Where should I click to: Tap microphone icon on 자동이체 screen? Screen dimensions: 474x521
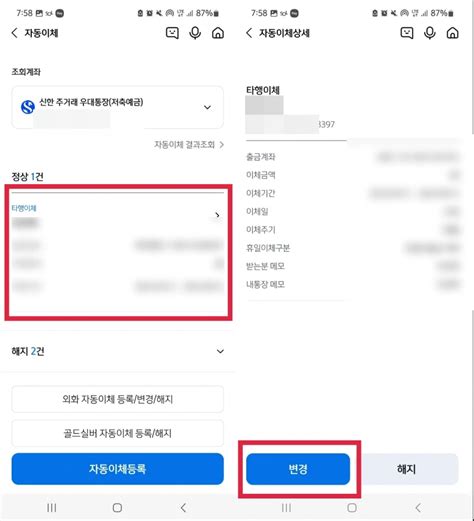195,33
